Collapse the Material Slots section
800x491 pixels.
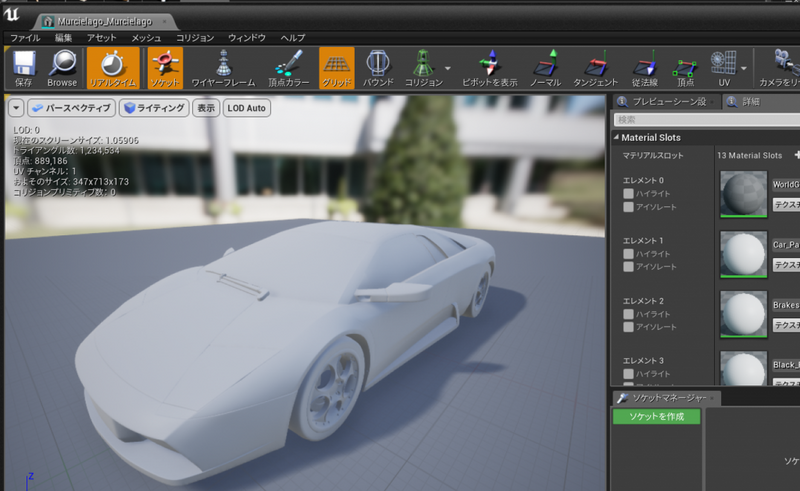pos(616,137)
